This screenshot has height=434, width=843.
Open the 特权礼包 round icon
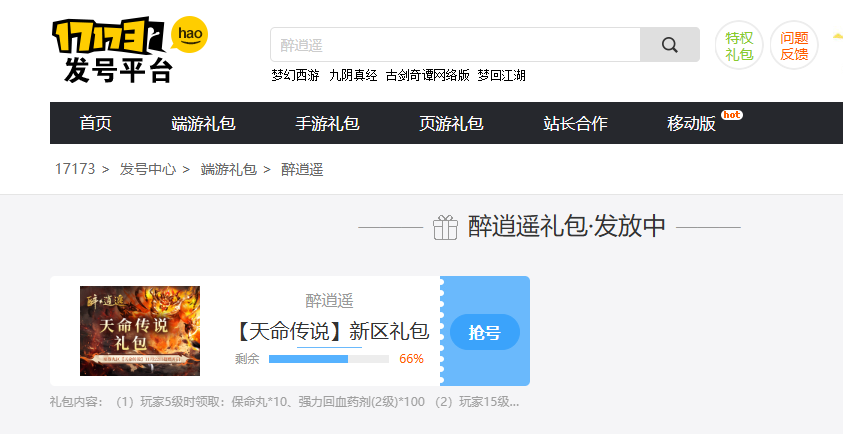tap(739, 45)
